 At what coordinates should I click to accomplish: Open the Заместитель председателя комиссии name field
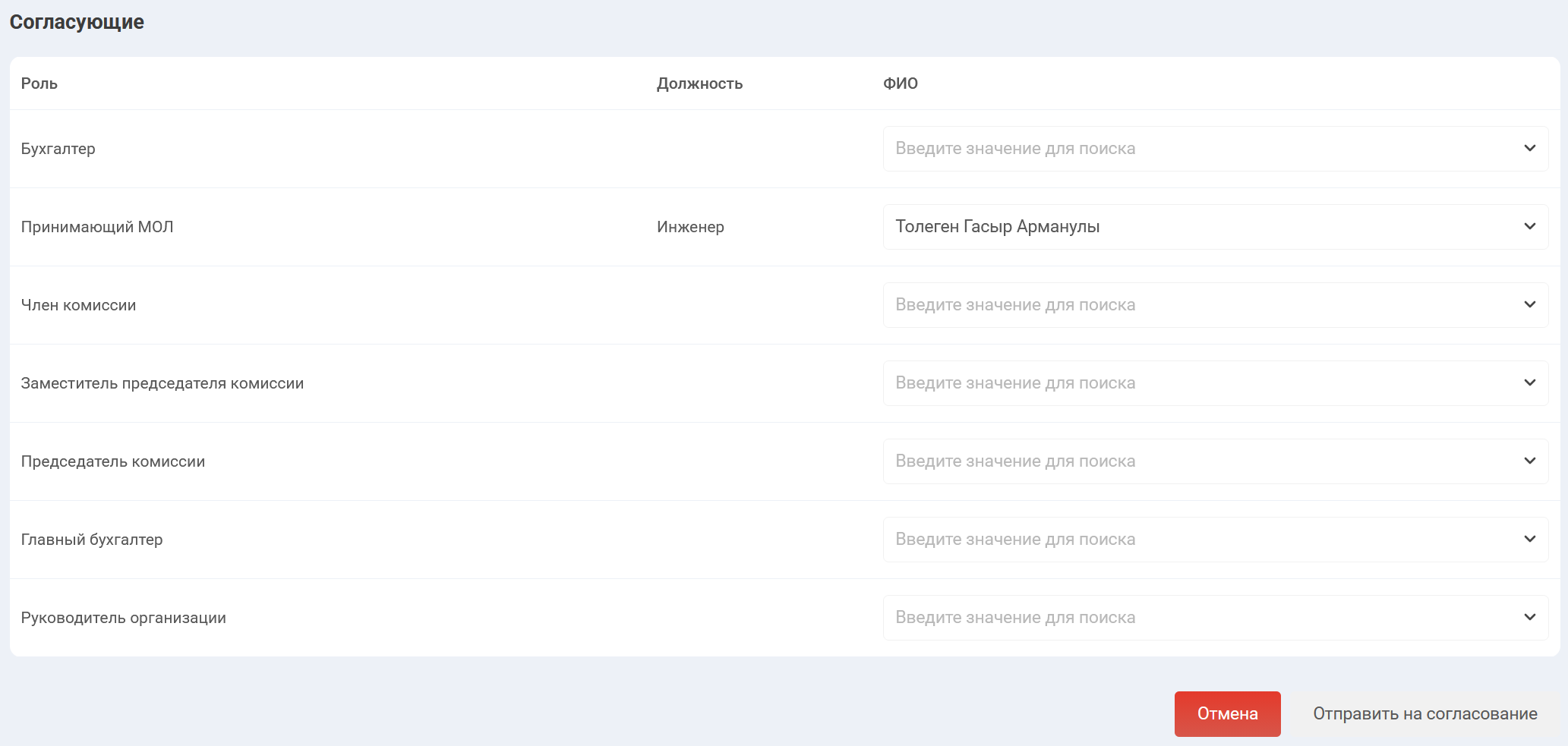point(1200,383)
